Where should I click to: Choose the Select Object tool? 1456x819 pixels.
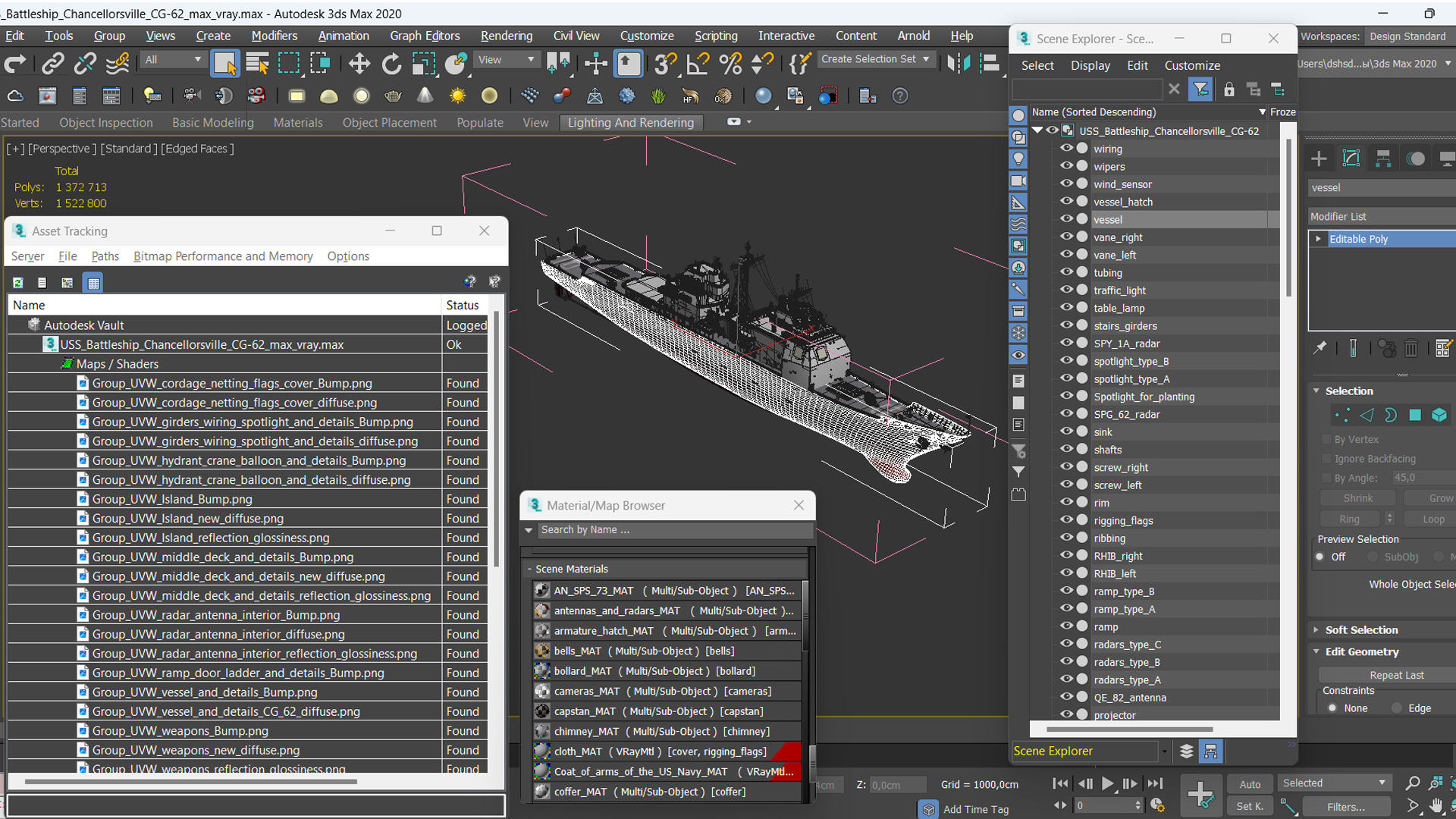pos(224,64)
